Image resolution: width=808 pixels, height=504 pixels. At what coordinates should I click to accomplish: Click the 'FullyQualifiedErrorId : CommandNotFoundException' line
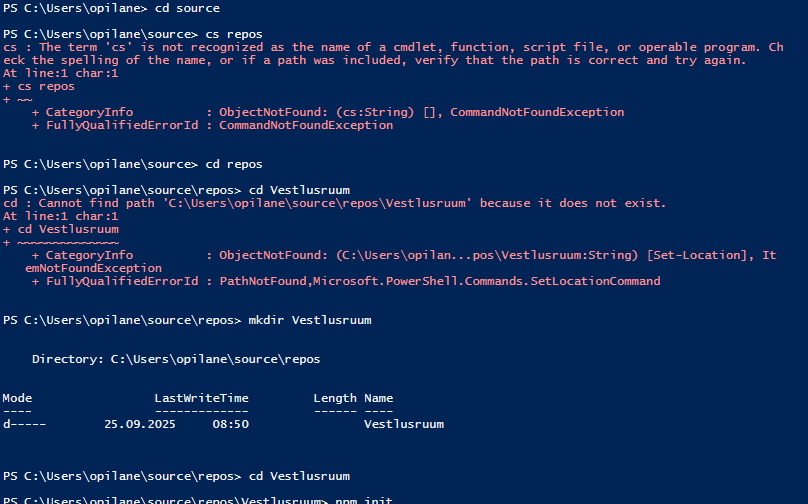(212, 126)
